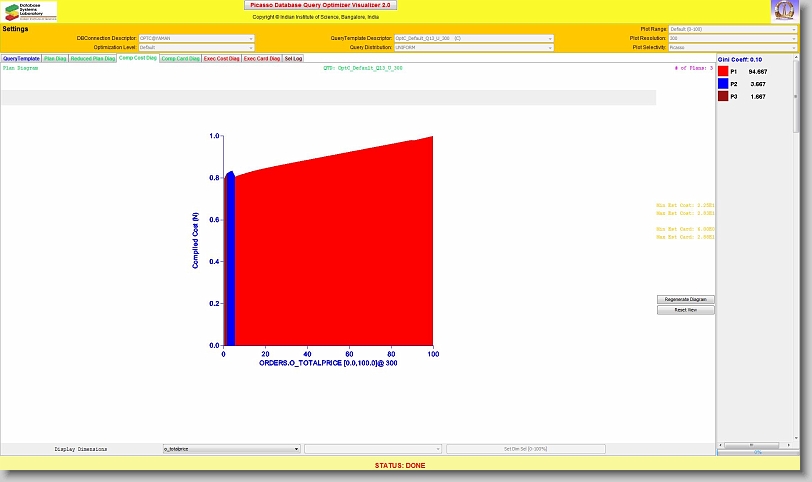The image size is (812, 482).
Task: Click the Database Systems Laboratory logo
Action: coord(29,11)
